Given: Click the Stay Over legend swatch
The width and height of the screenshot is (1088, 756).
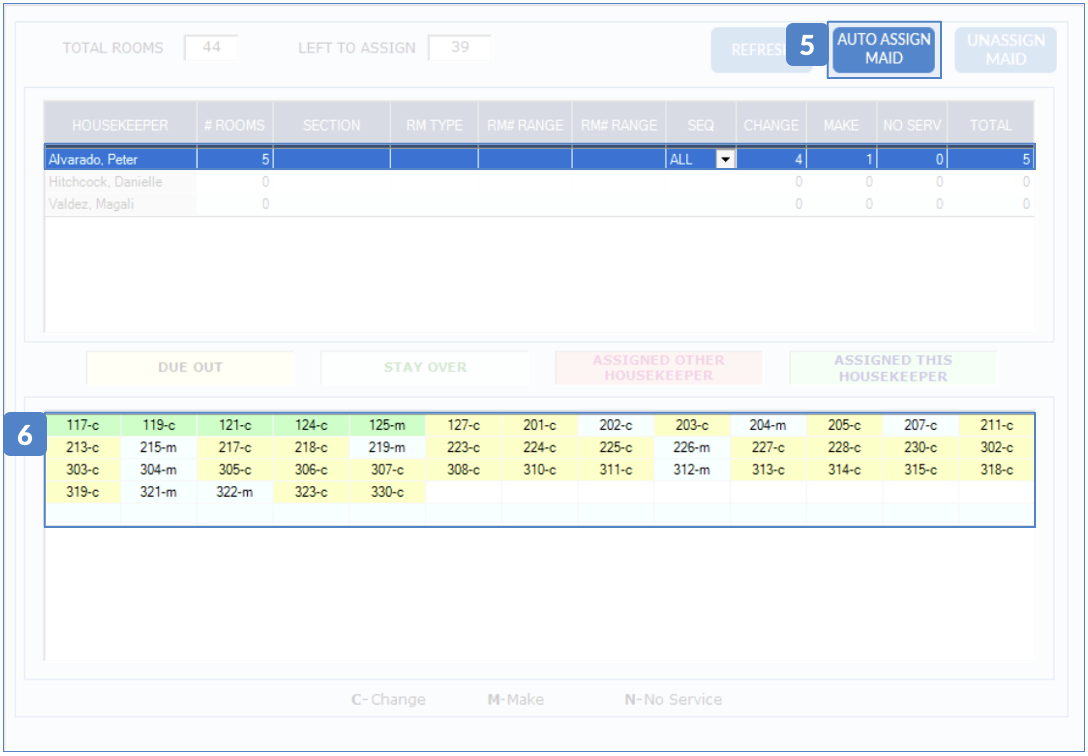Looking at the screenshot, I should pos(425,368).
